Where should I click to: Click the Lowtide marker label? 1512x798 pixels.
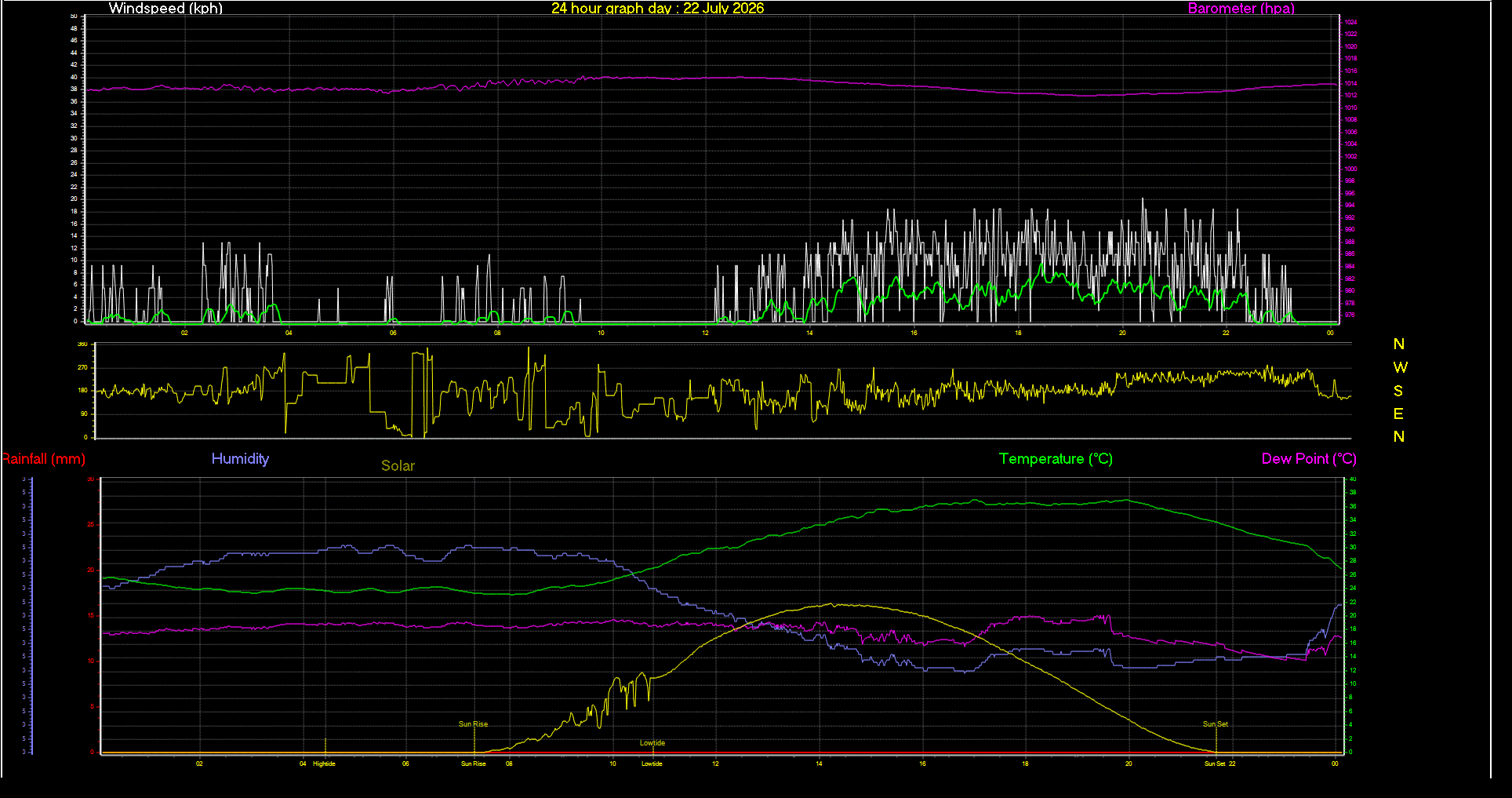[652, 743]
